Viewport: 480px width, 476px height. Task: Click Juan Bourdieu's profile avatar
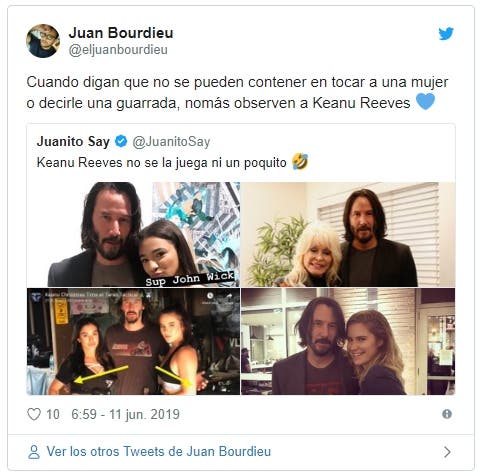click(43, 41)
